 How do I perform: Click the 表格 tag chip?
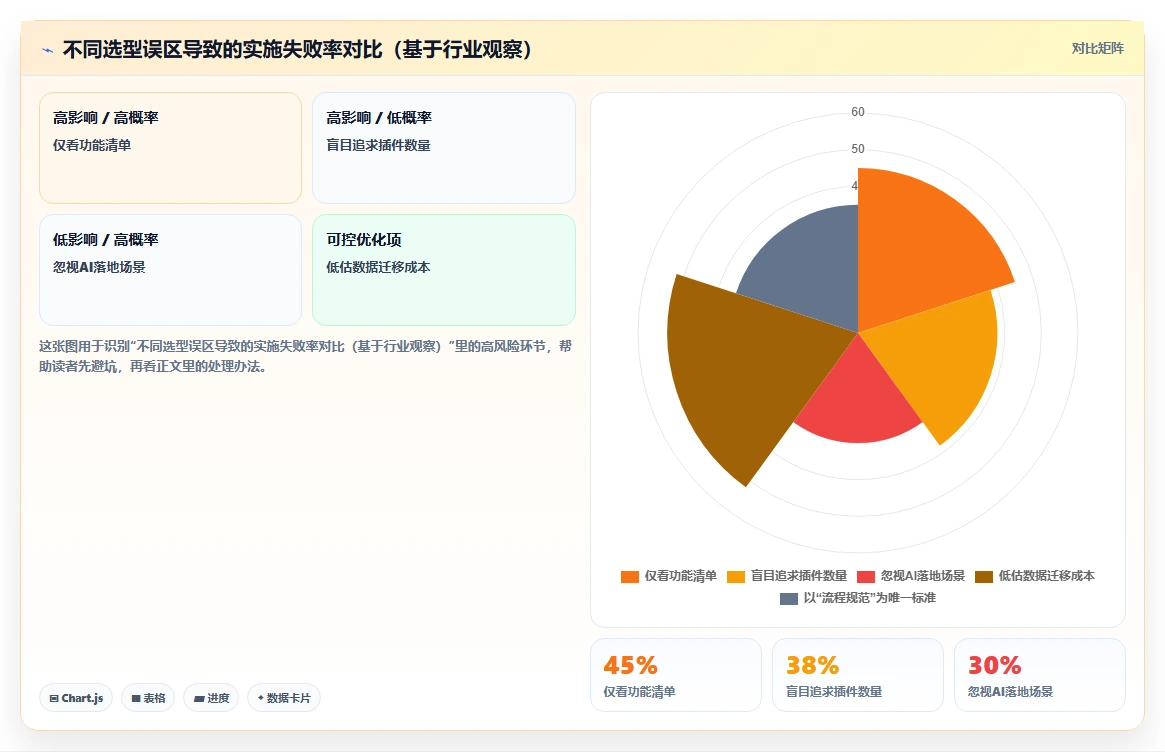click(148, 698)
